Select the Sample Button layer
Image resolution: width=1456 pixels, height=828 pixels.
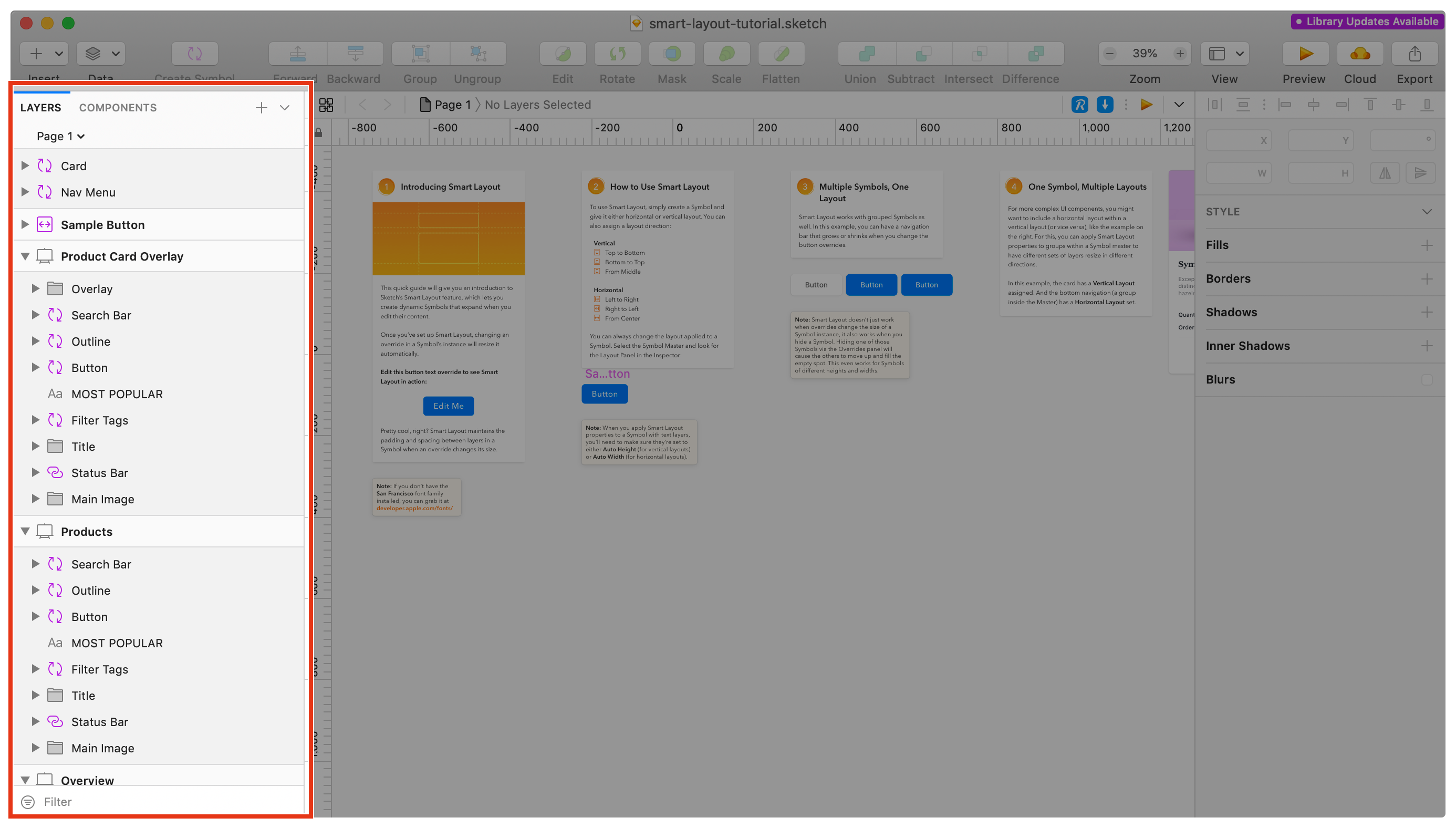pyautogui.click(x=159, y=225)
